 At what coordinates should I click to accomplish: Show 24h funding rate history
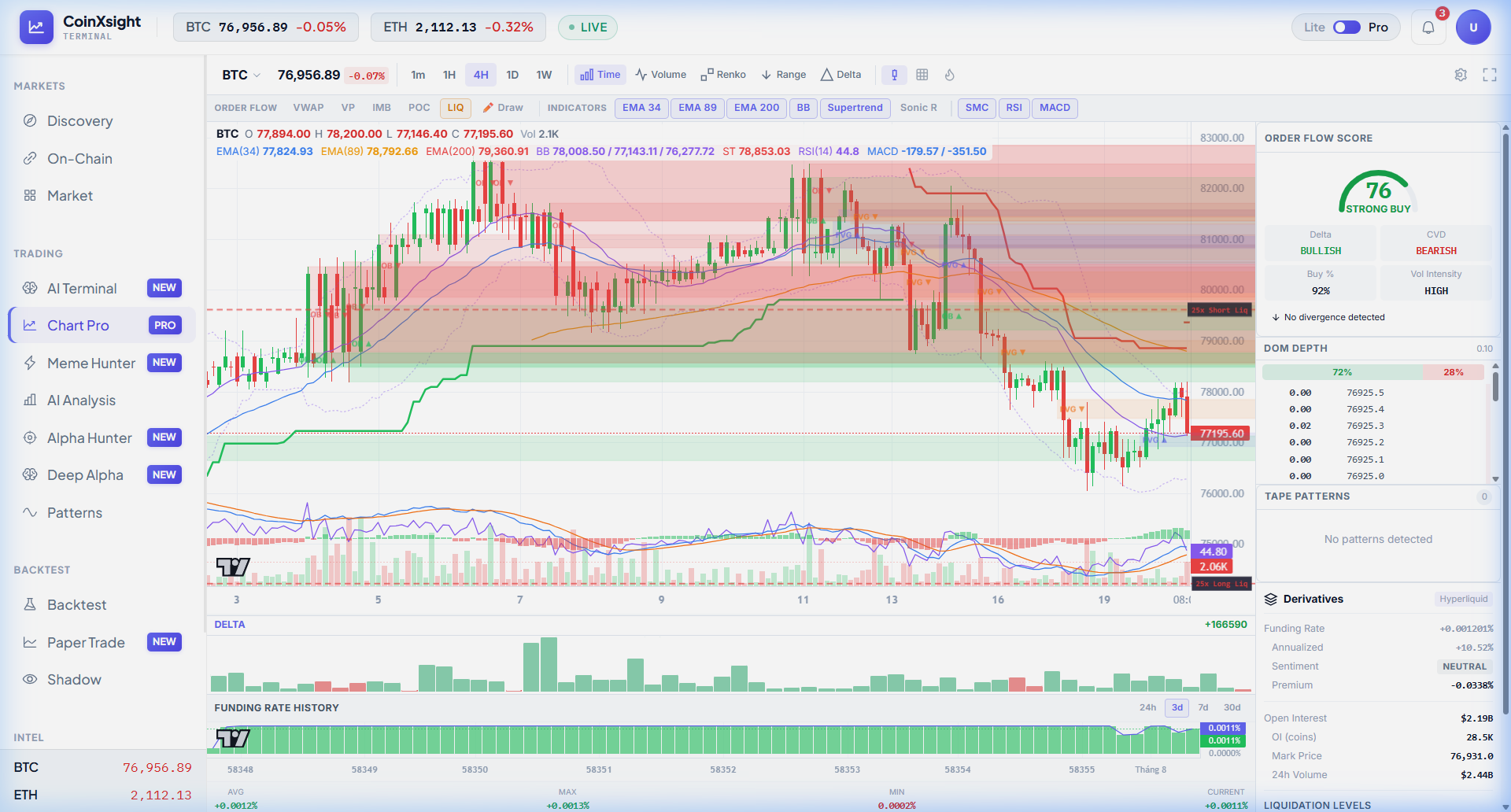(x=1147, y=707)
